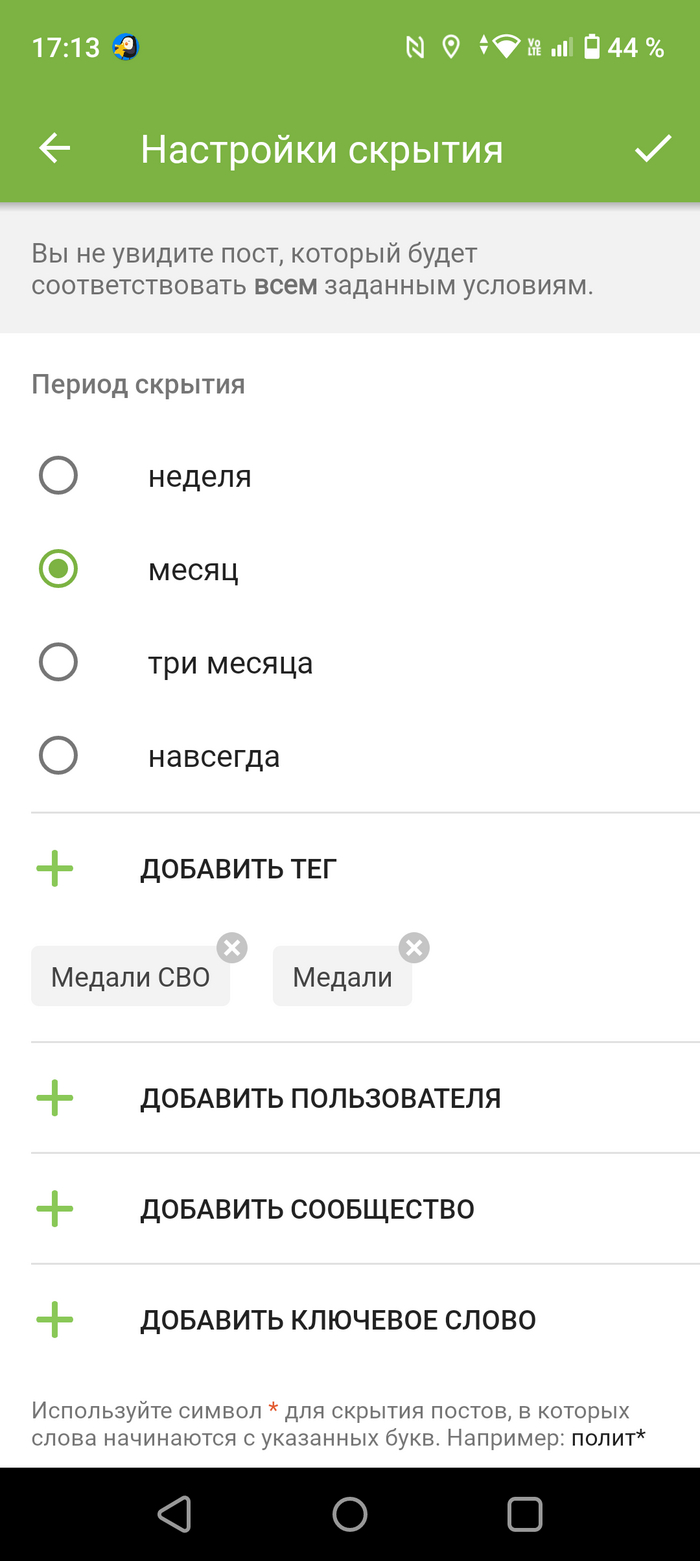Screen dimensions: 700x1561
Task: Click the plus icon near ДОБАВИТЬ ПОЛЬЗОВАТЕЛЯ
Action: [x=54, y=1097]
